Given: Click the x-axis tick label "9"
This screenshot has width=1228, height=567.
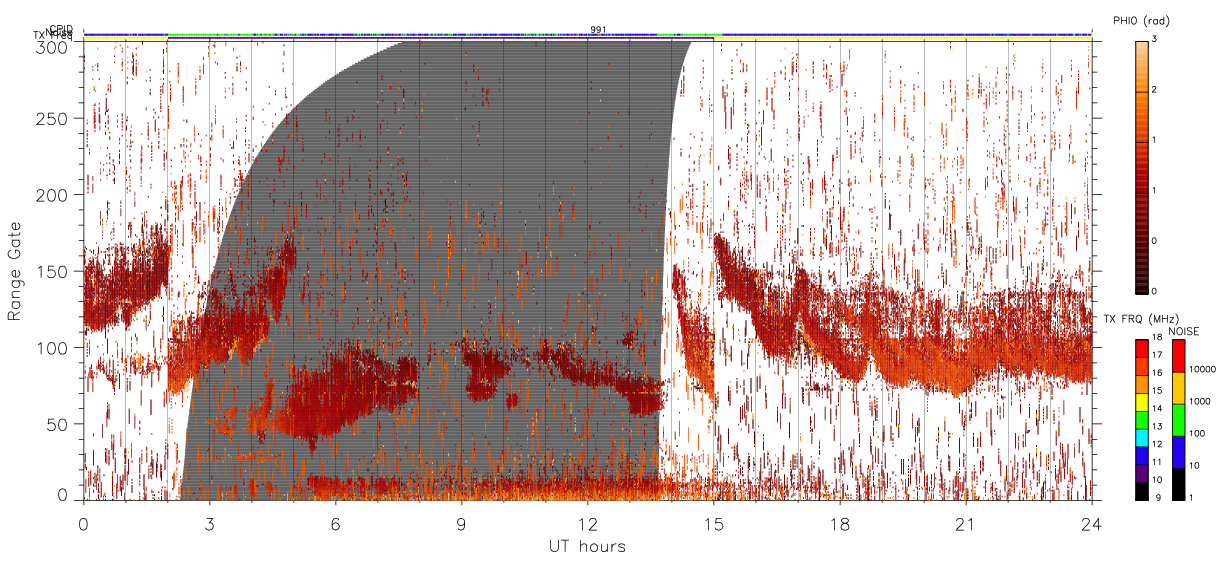Looking at the screenshot, I should [462, 524].
